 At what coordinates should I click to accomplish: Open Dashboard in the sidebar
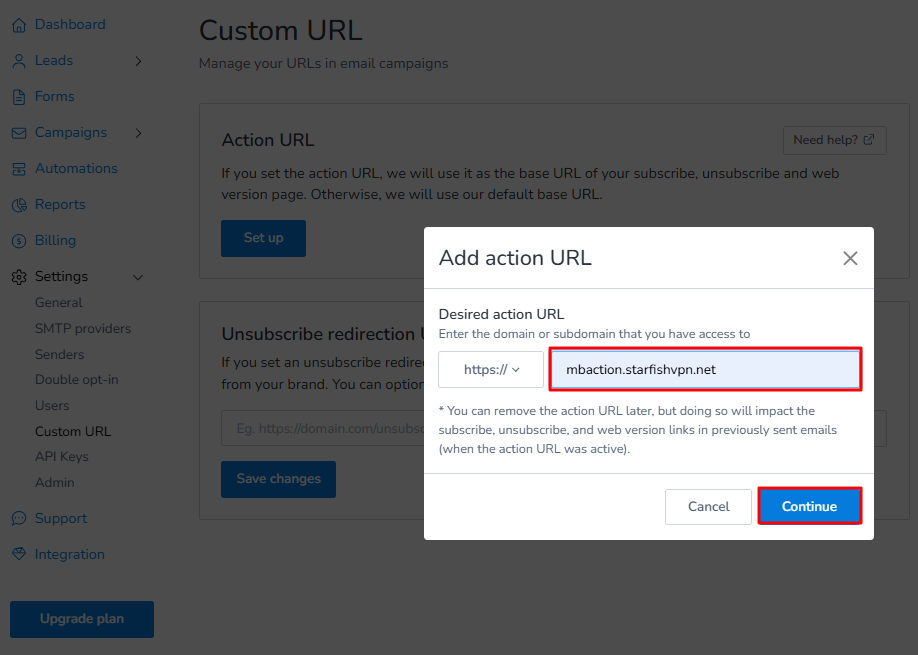70,25
